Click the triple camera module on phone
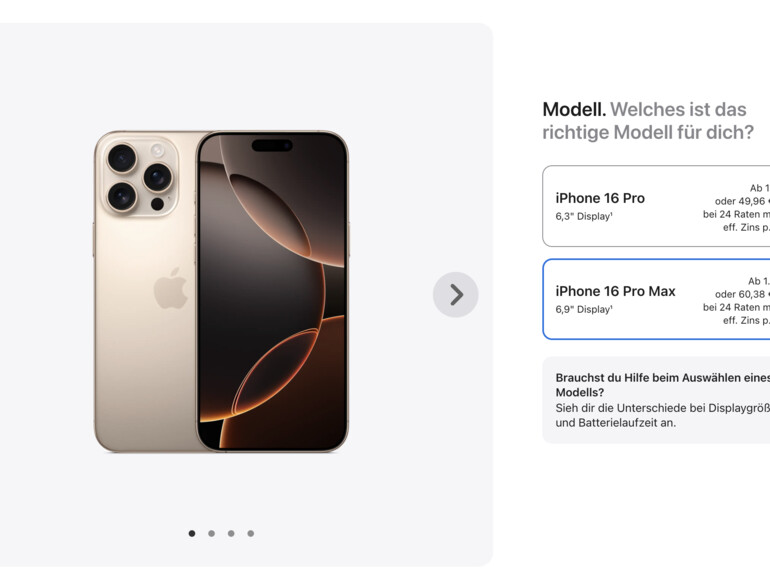This screenshot has width=770, height=578. pos(140,177)
